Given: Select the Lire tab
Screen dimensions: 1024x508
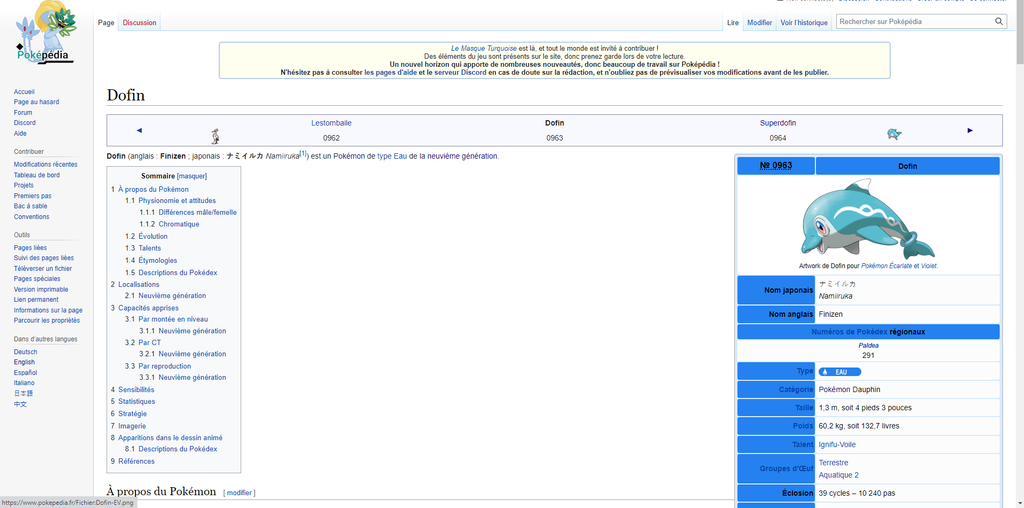Looking at the screenshot, I should click(733, 23).
